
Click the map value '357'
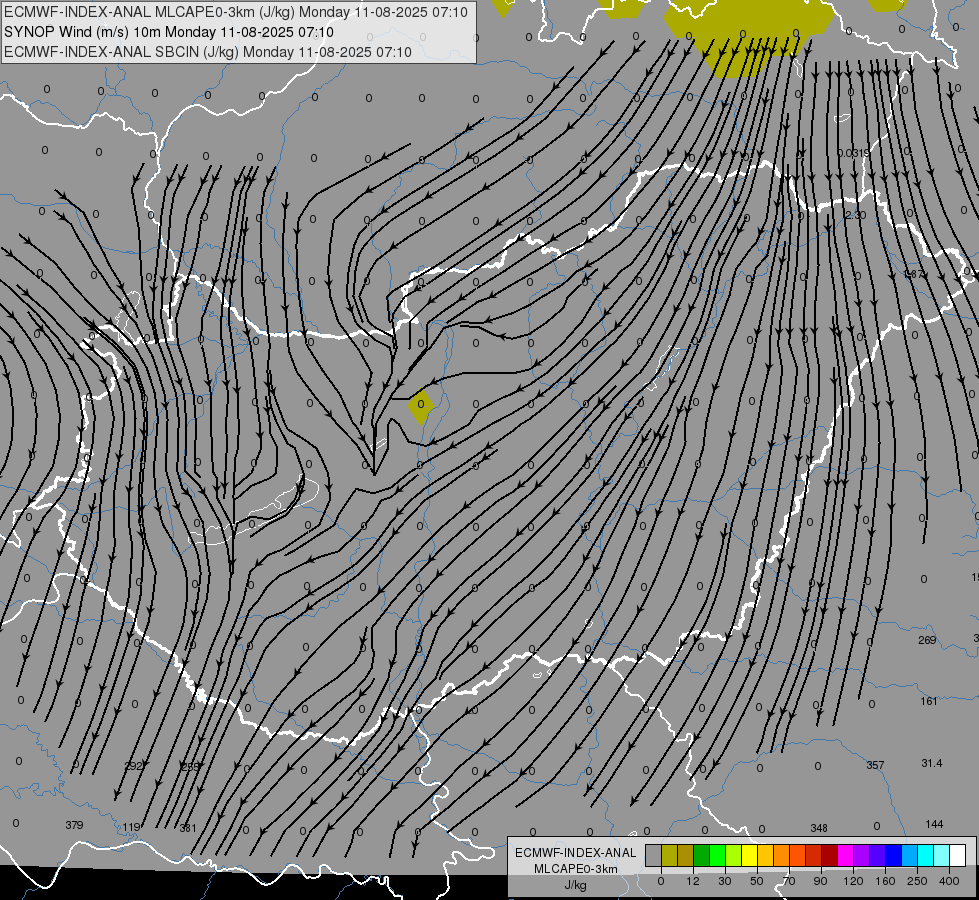coord(875,765)
